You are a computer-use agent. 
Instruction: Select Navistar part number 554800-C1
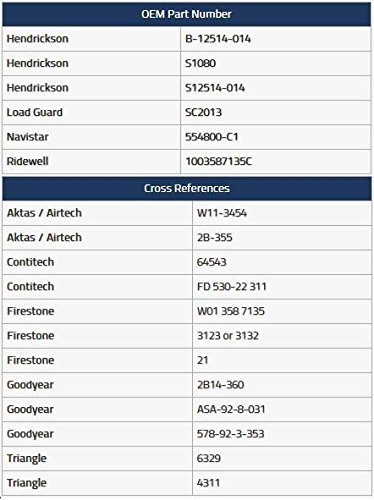pos(212,137)
